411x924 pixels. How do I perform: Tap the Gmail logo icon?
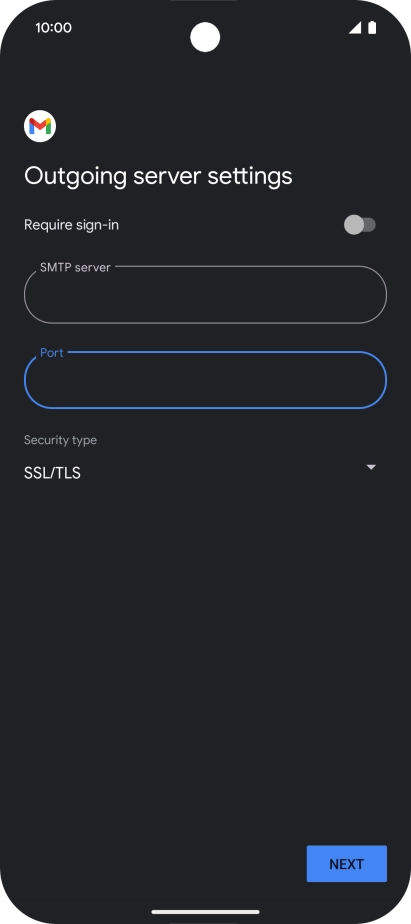click(40, 126)
